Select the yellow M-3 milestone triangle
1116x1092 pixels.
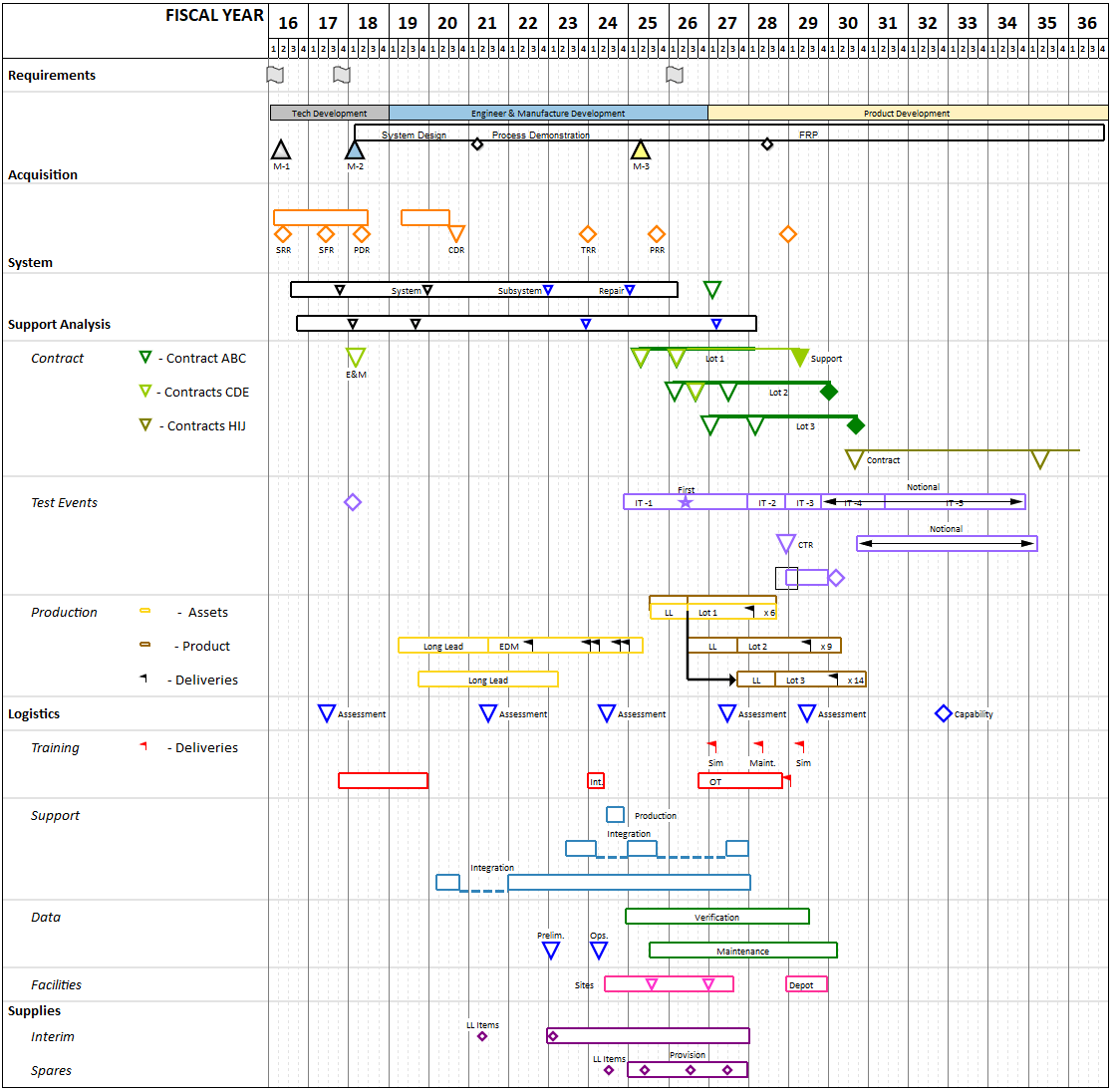click(641, 150)
